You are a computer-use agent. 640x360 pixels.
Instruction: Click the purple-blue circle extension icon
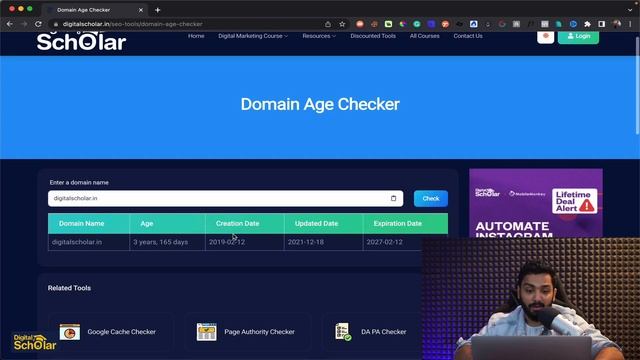[x=431, y=24]
